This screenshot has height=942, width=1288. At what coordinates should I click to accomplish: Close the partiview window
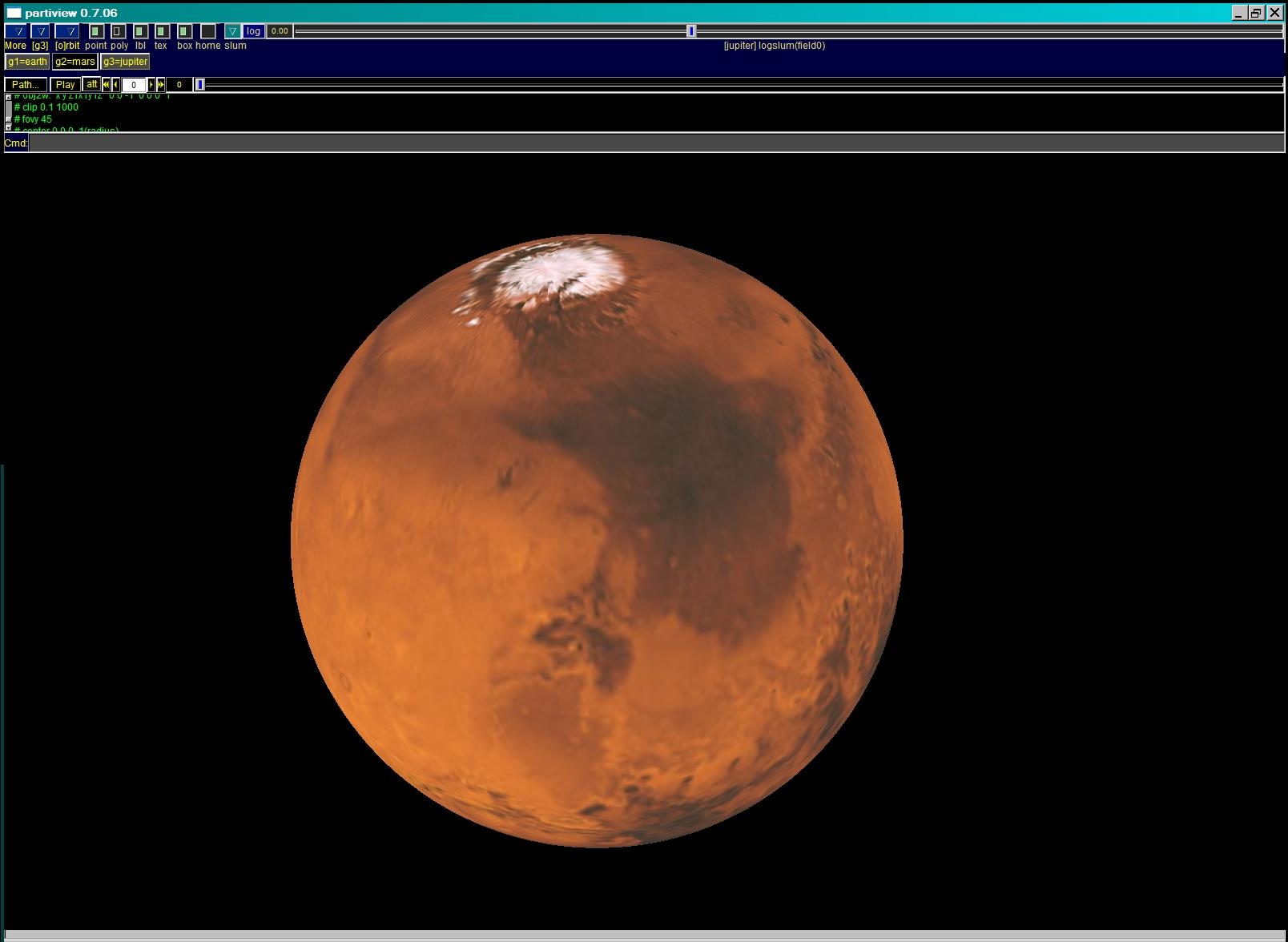[1274, 13]
